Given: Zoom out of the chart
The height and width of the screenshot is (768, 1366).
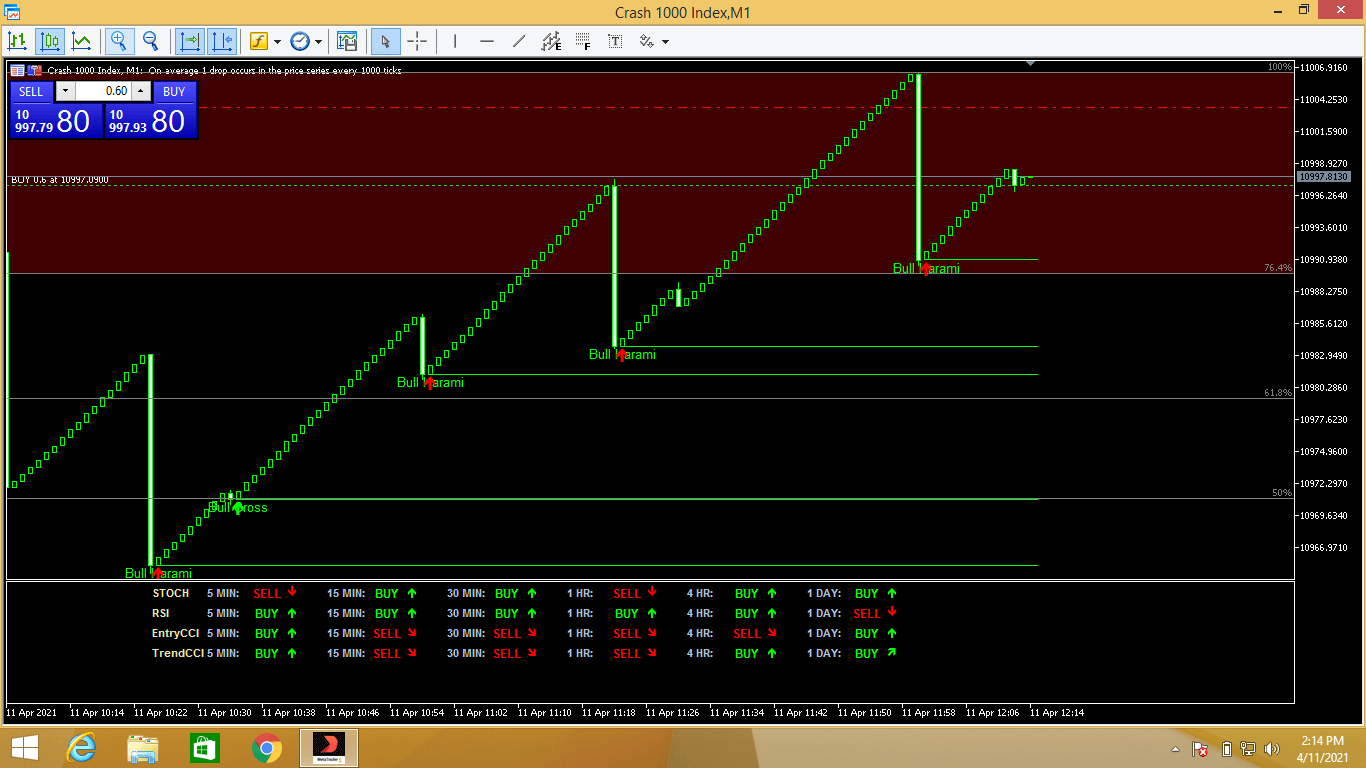Looking at the screenshot, I should pos(151,41).
